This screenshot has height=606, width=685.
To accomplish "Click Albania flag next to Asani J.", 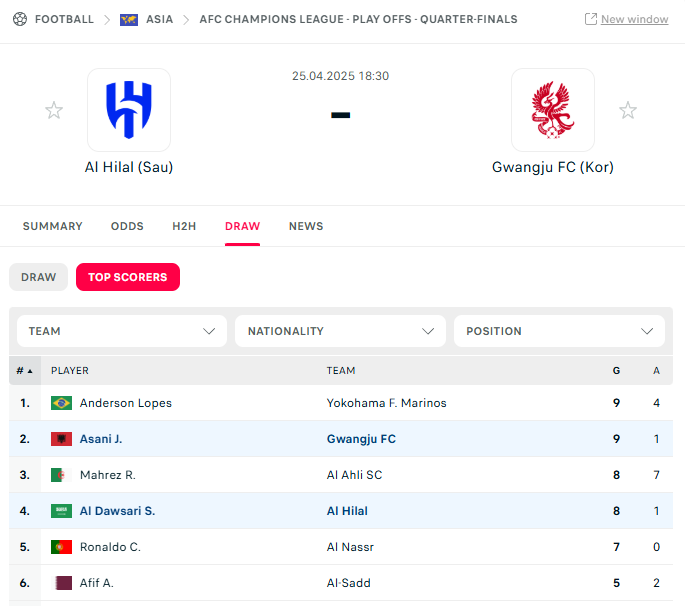I will coord(62,439).
